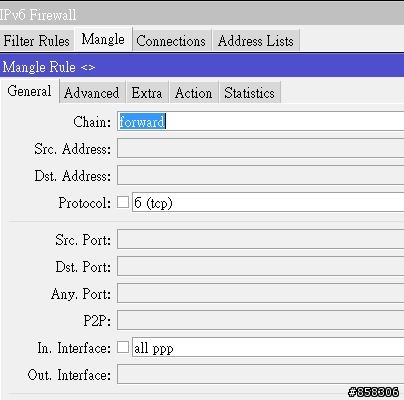Click the Src. Port input field
404x400 pixels.
click(261, 239)
